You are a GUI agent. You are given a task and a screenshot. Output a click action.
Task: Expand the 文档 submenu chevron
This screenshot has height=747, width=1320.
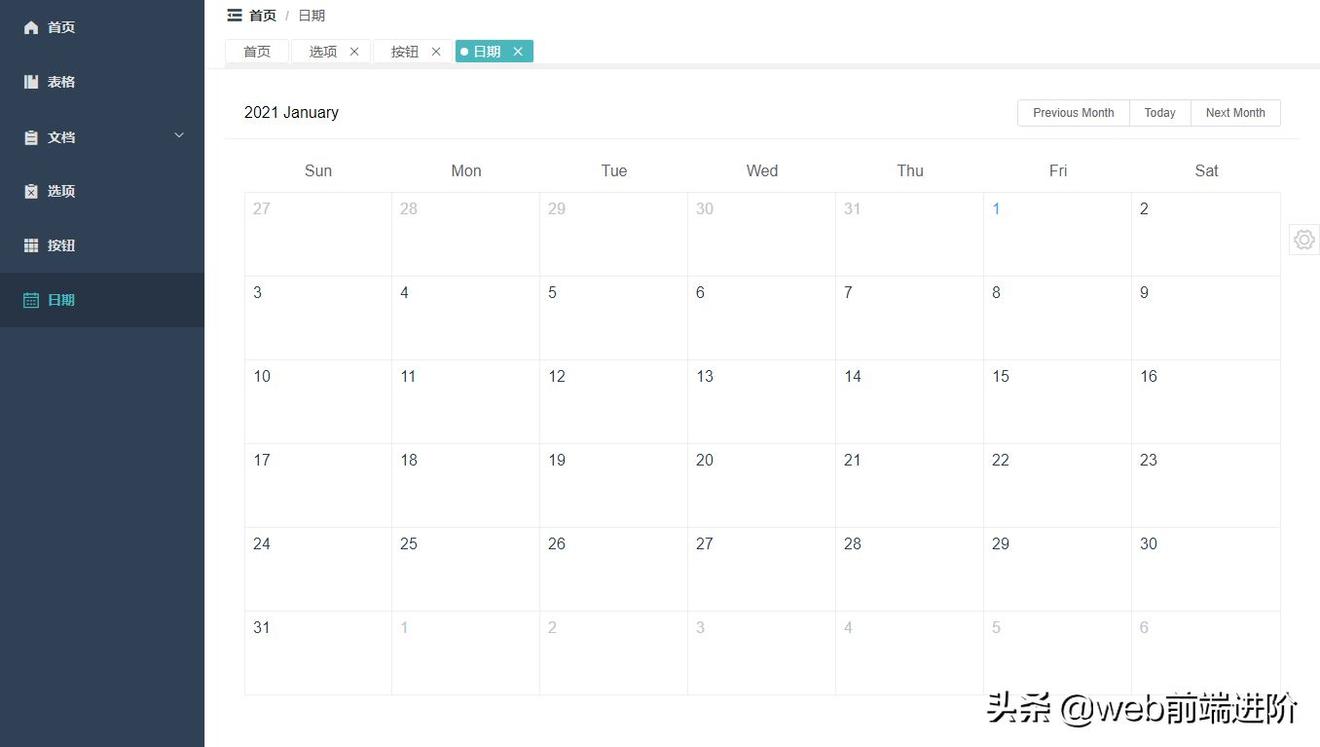coord(179,136)
